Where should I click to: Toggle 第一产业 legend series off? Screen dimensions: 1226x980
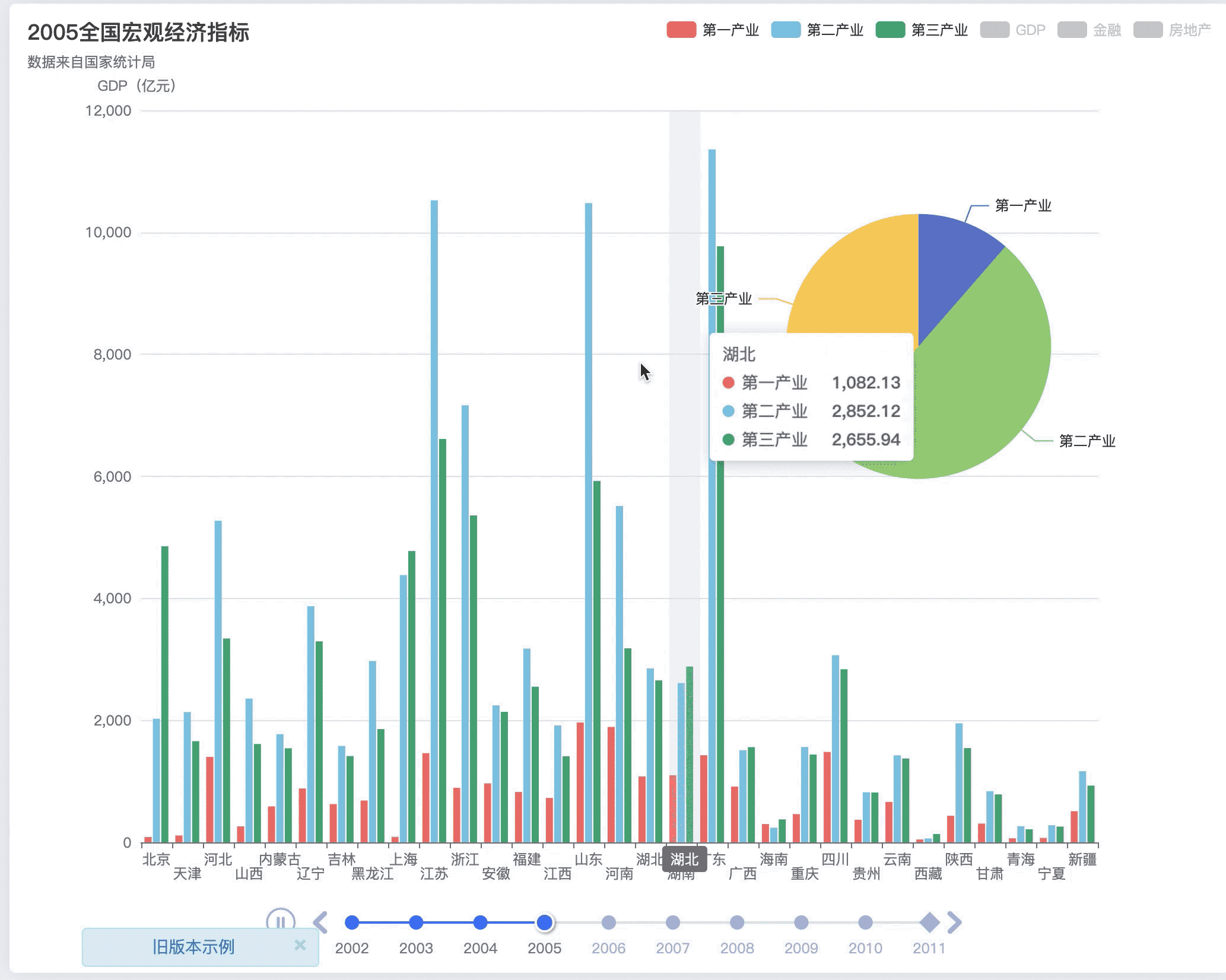[x=713, y=30]
